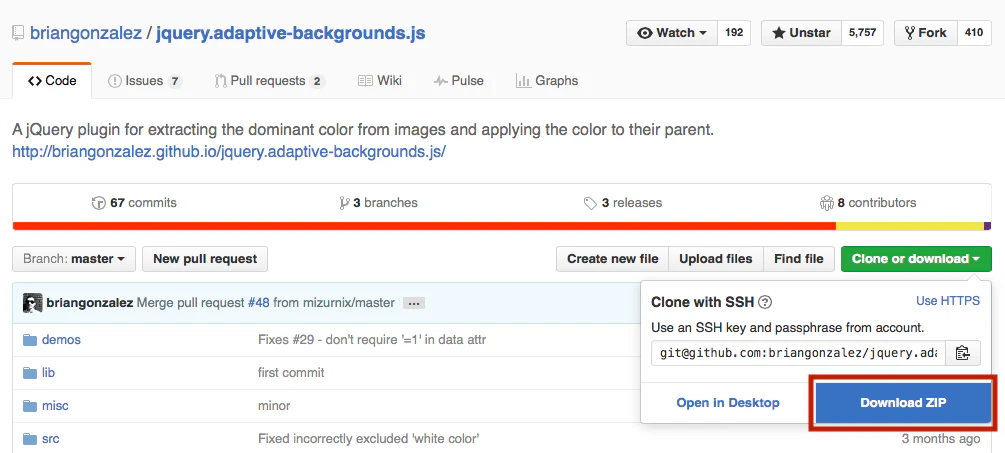
Task: Toggle the Clone or download dropdown
Action: 916,259
